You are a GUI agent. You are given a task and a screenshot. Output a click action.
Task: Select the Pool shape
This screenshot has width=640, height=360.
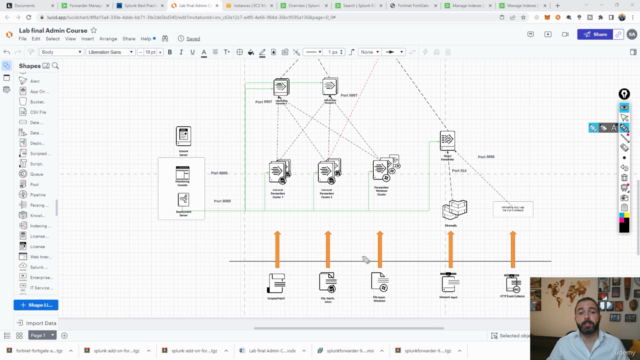(x=33, y=184)
